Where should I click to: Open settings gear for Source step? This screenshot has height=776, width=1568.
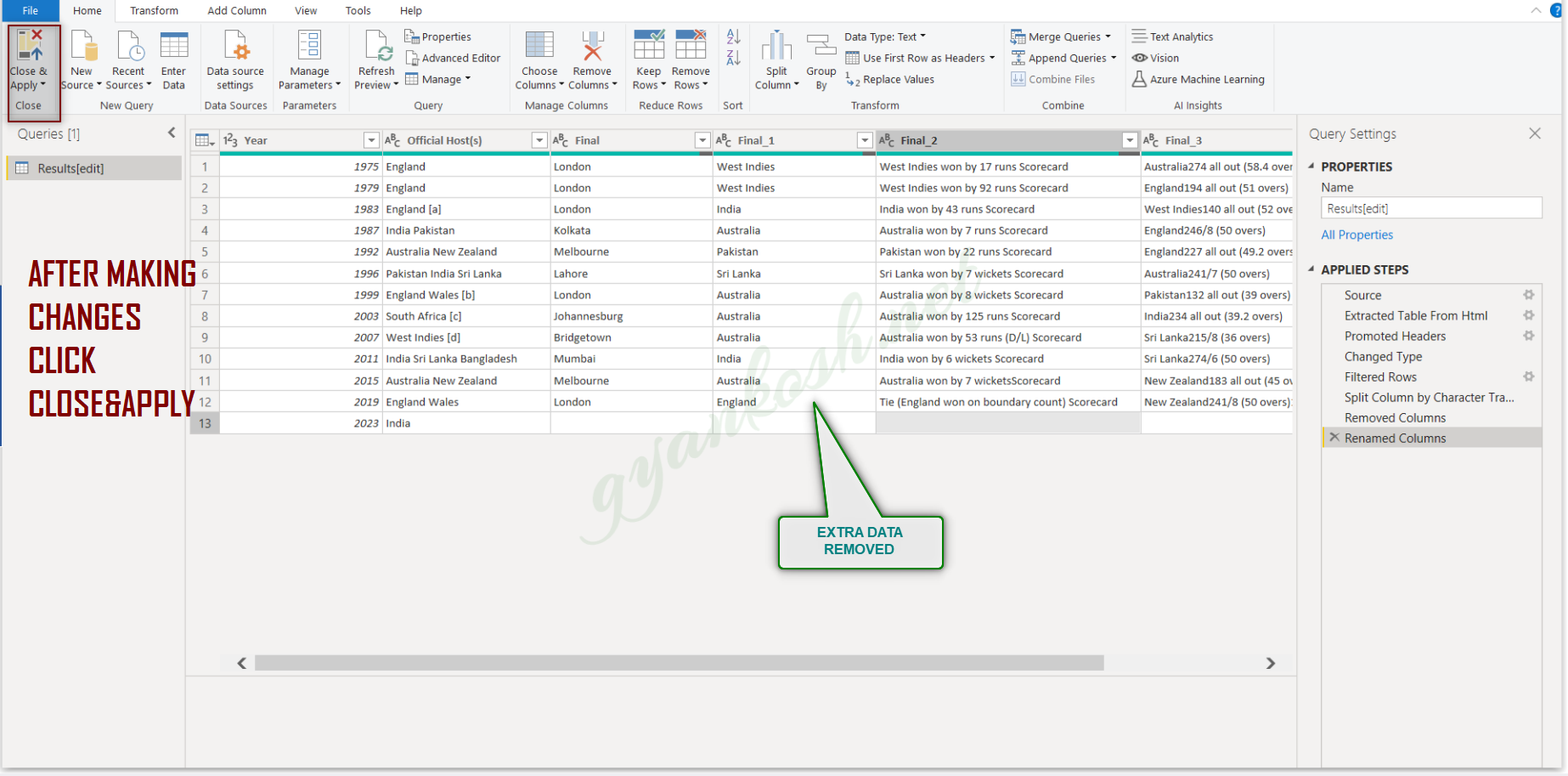click(x=1529, y=295)
